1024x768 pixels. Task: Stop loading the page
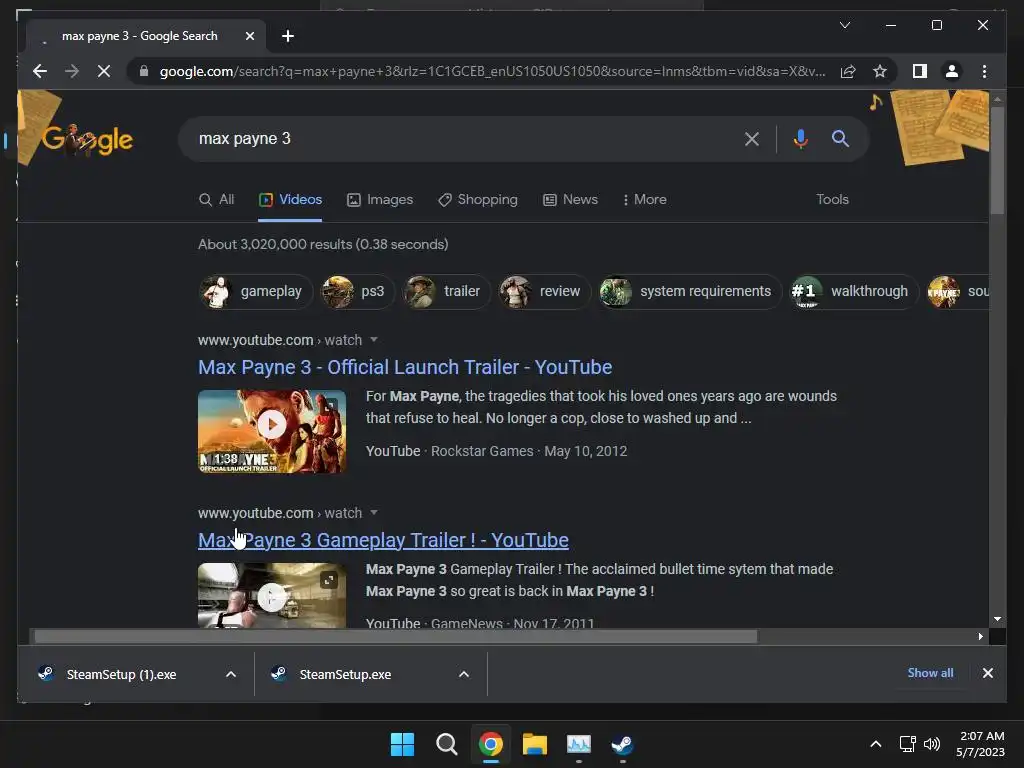104,71
